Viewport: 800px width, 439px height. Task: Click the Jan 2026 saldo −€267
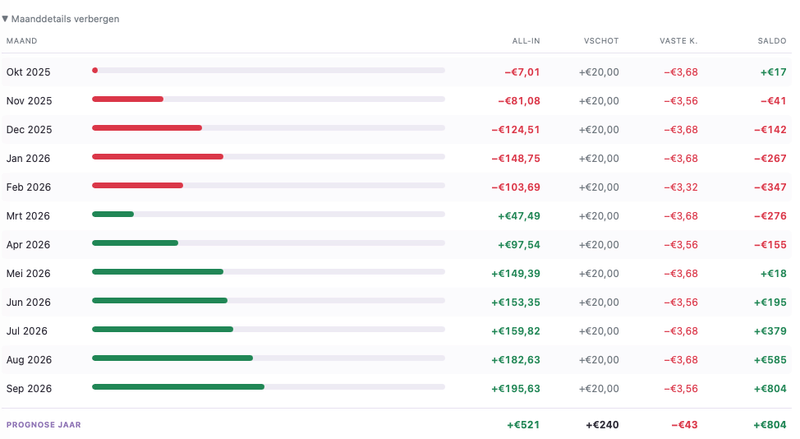[770, 158]
